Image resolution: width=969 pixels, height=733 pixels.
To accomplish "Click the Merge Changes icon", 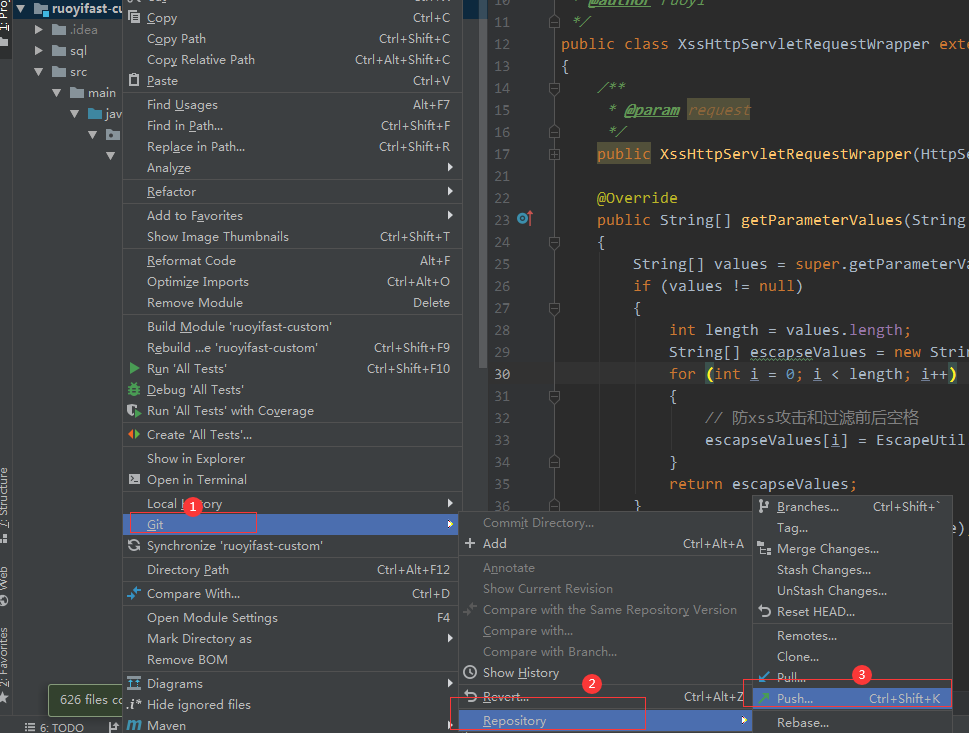I will [x=764, y=549].
